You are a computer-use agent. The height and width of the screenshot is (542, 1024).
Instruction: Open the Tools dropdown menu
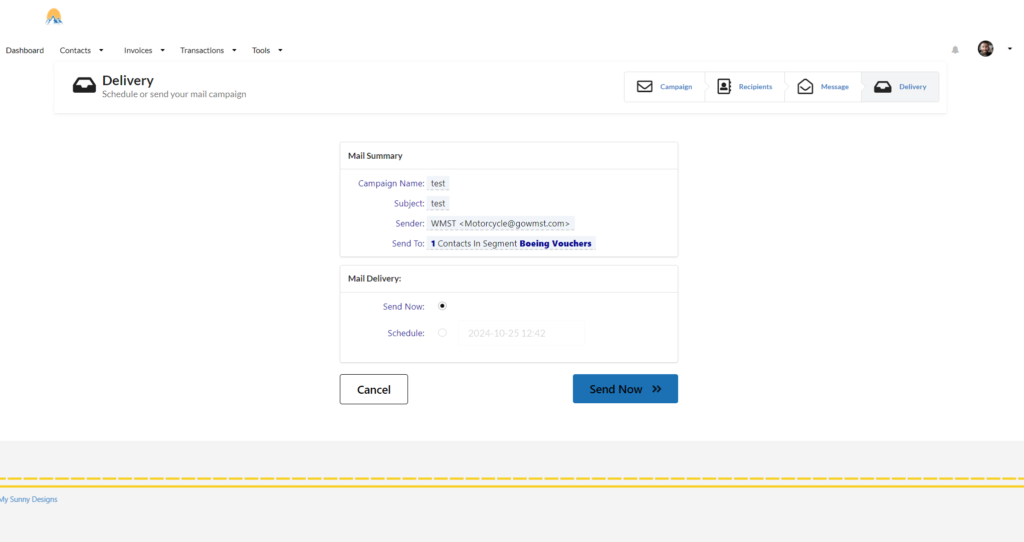[267, 50]
